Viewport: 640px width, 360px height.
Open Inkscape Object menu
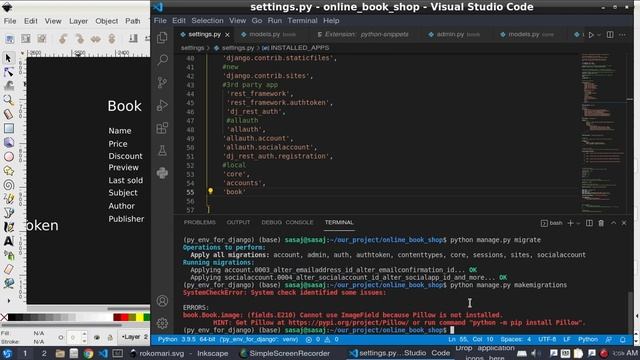pos(107,21)
